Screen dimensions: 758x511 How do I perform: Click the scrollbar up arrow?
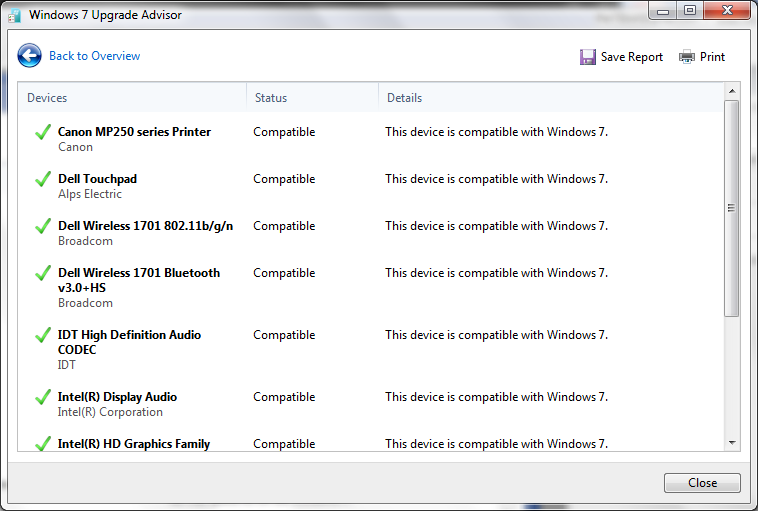click(x=732, y=91)
